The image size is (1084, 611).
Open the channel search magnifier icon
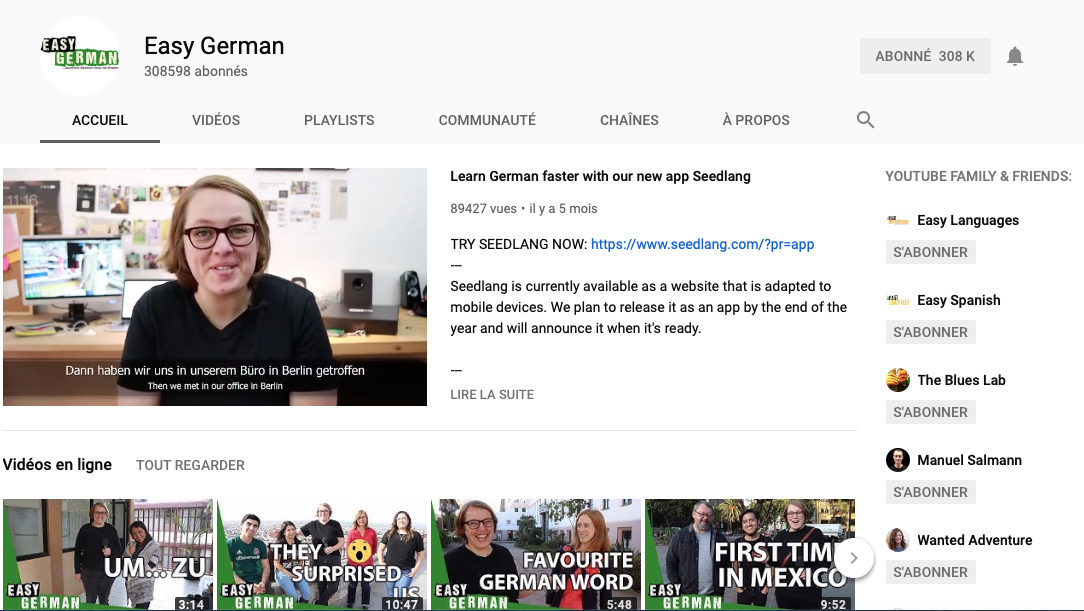click(866, 120)
